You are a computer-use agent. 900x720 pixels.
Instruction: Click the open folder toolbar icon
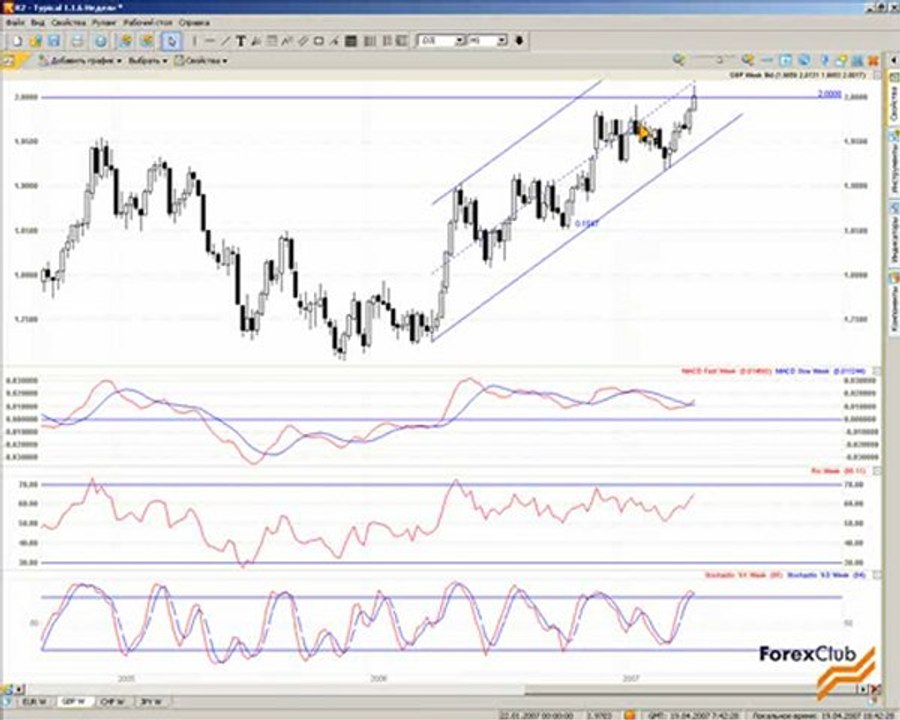(x=36, y=41)
